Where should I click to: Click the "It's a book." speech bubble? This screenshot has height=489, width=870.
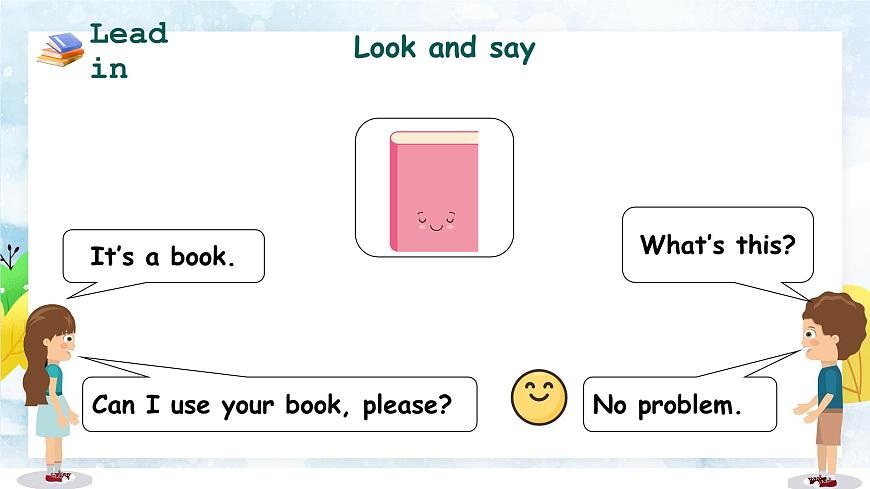tap(164, 256)
